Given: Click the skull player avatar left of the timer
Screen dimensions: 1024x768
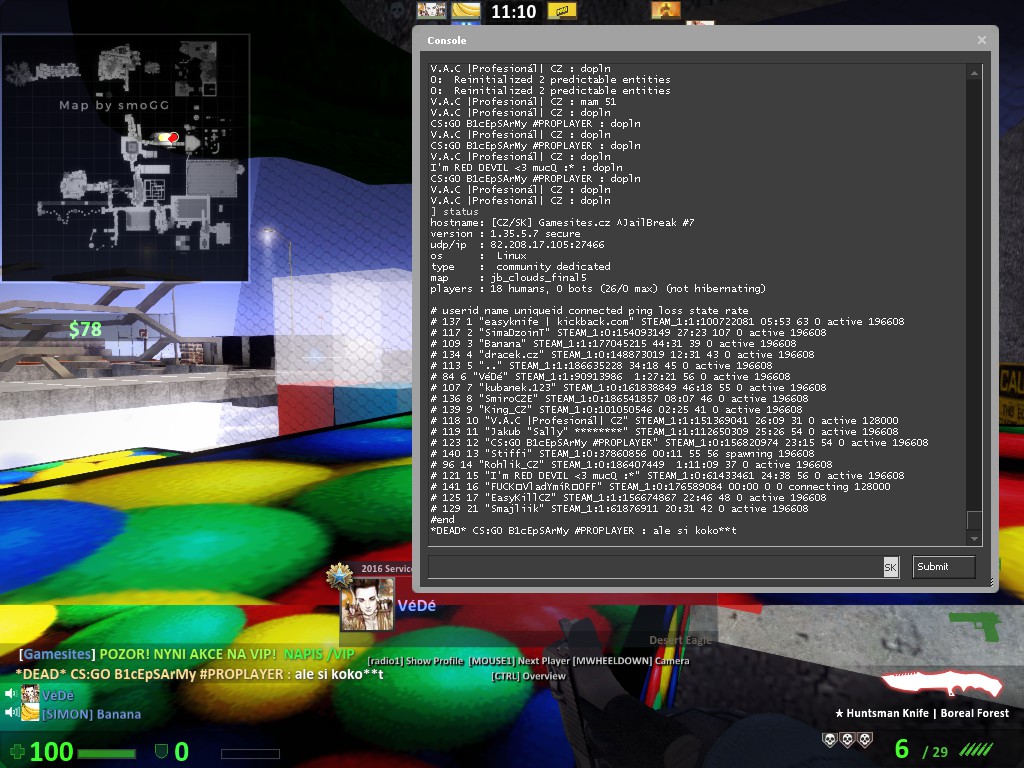Looking at the screenshot, I should point(432,10).
